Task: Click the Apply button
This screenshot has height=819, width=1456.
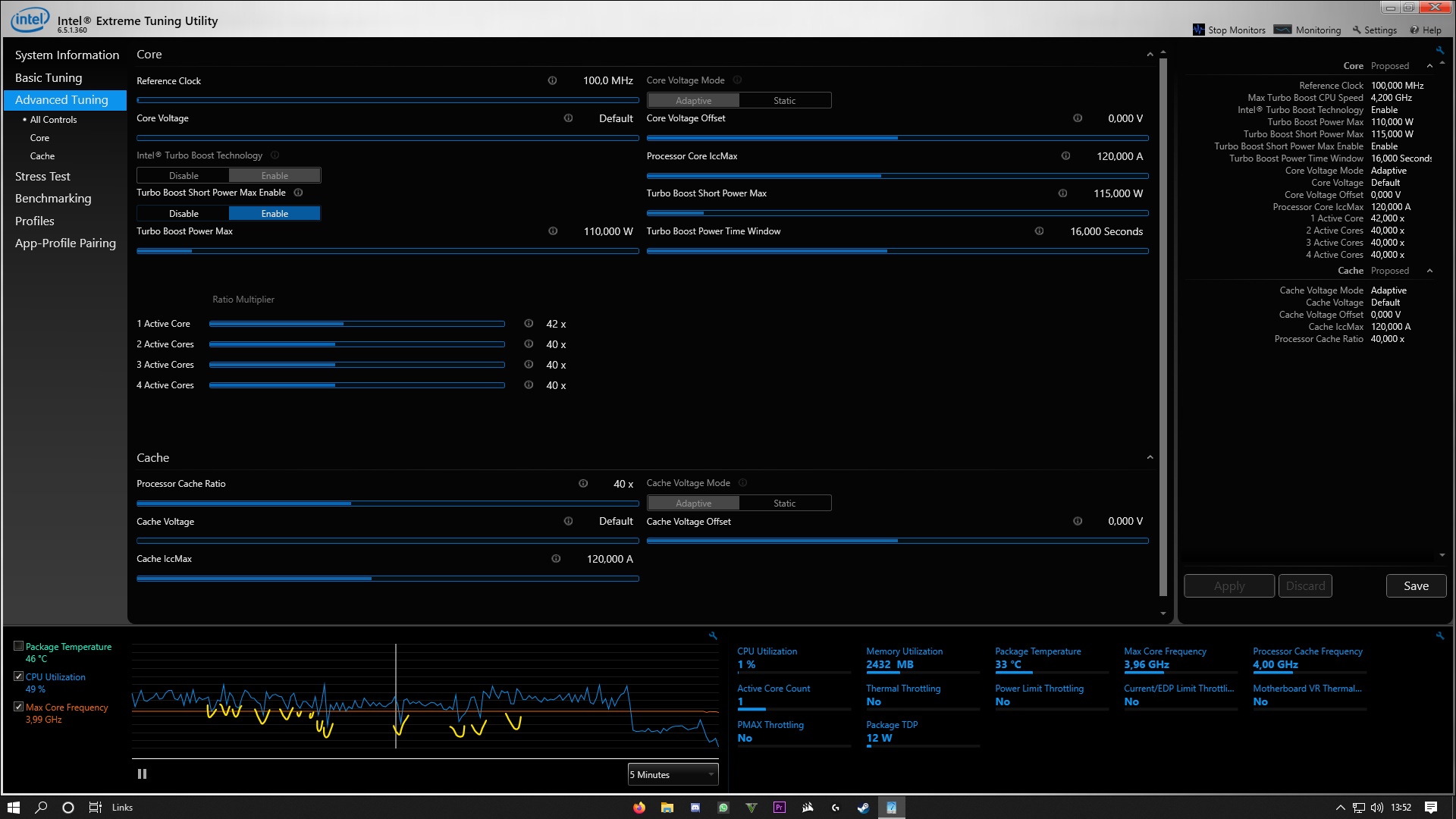Action: pyautogui.click(x=1228, y=585)
